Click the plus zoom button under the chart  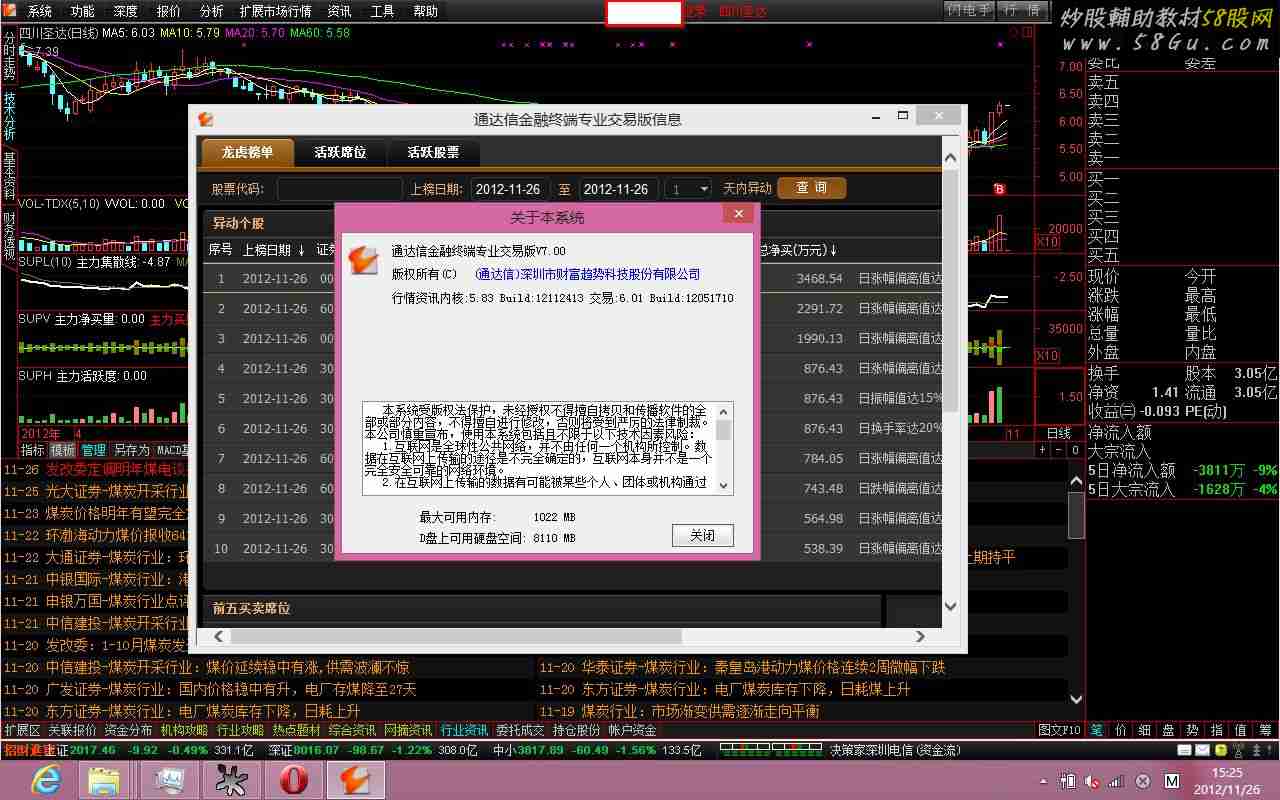point(1041,450)
